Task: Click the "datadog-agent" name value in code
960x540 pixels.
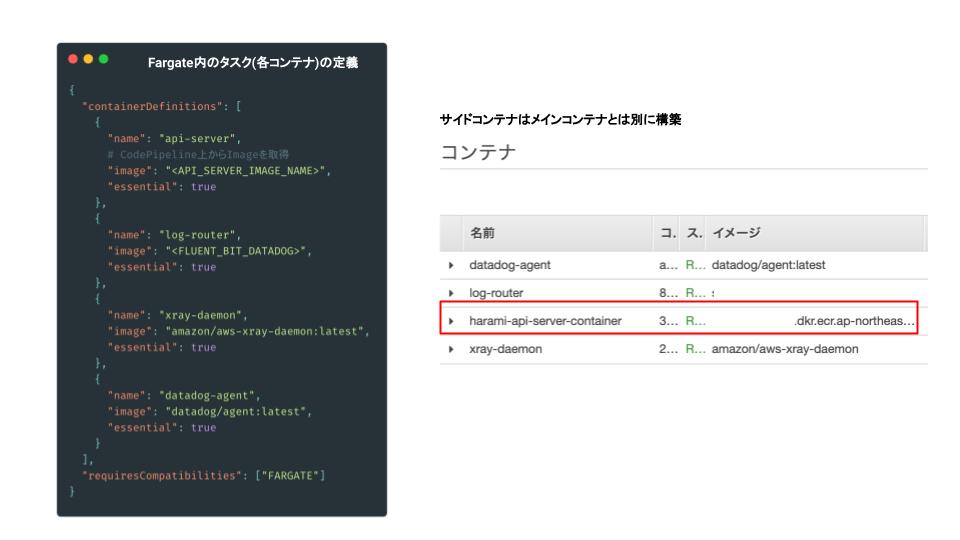Action: click(x=209, y=396)
